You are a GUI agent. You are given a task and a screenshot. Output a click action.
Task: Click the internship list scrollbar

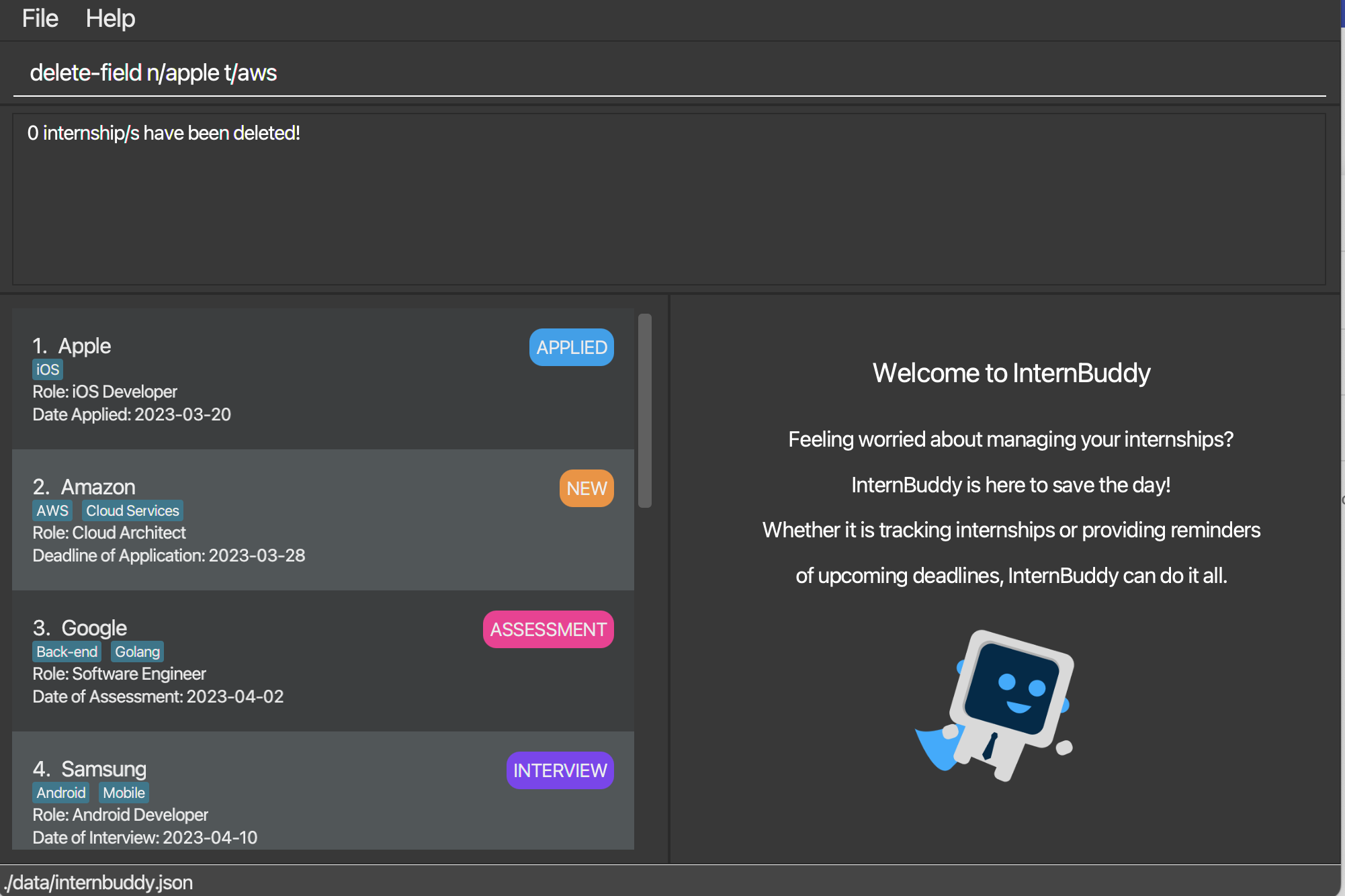(x=644, y=410)
